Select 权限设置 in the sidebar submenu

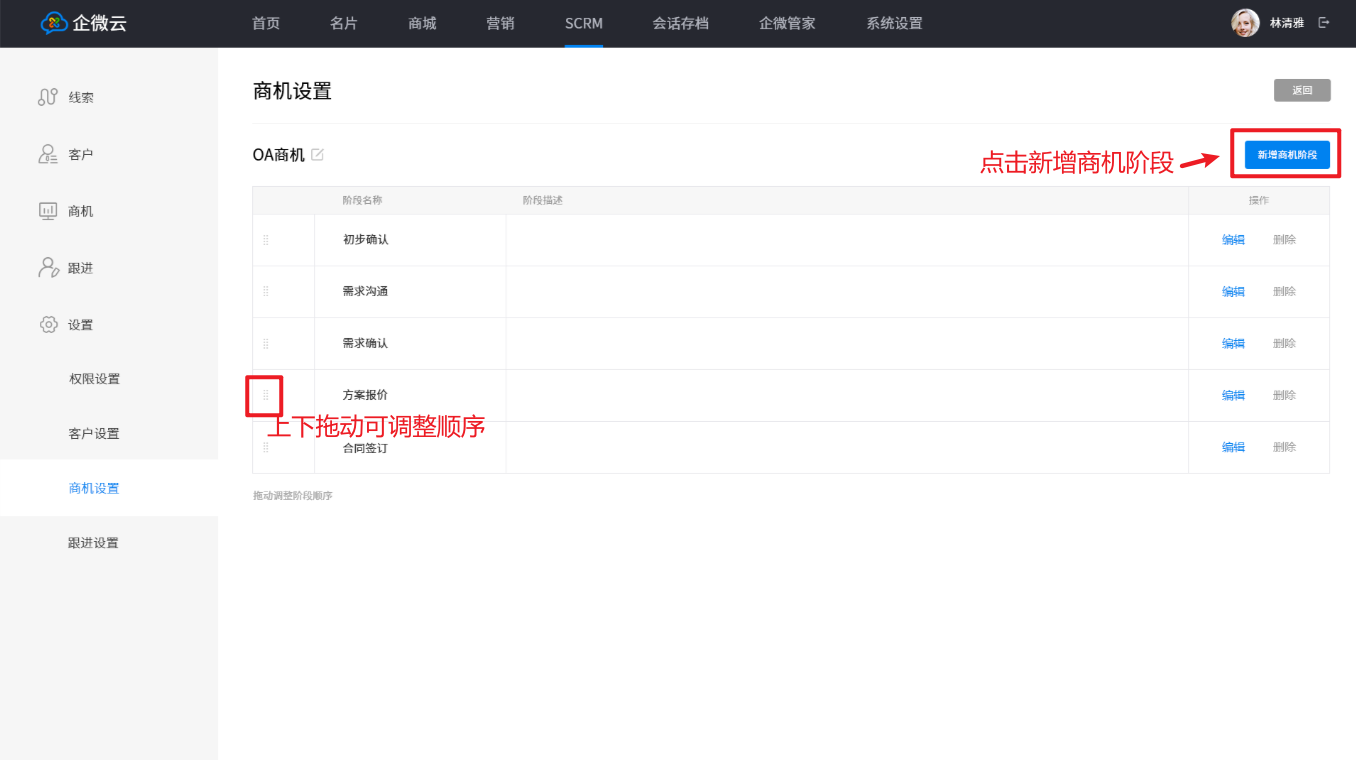click(x=94, y=379)
